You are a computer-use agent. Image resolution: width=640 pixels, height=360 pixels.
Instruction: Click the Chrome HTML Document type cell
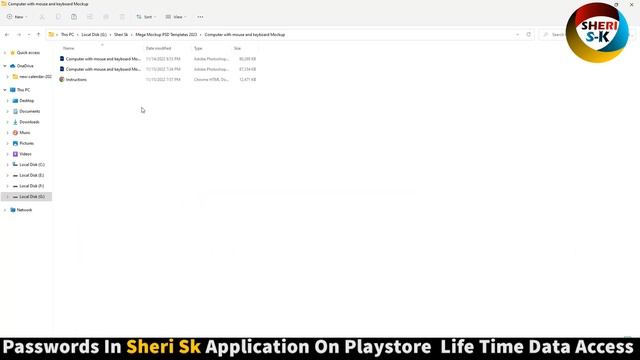coord(211,80)
